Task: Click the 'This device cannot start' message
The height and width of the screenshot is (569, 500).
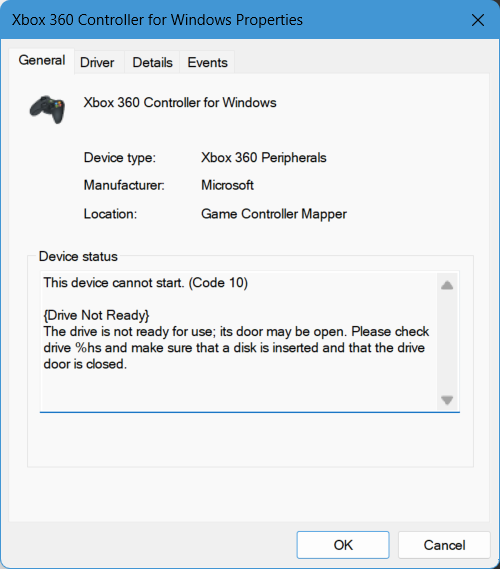Action: pos(146,282)
